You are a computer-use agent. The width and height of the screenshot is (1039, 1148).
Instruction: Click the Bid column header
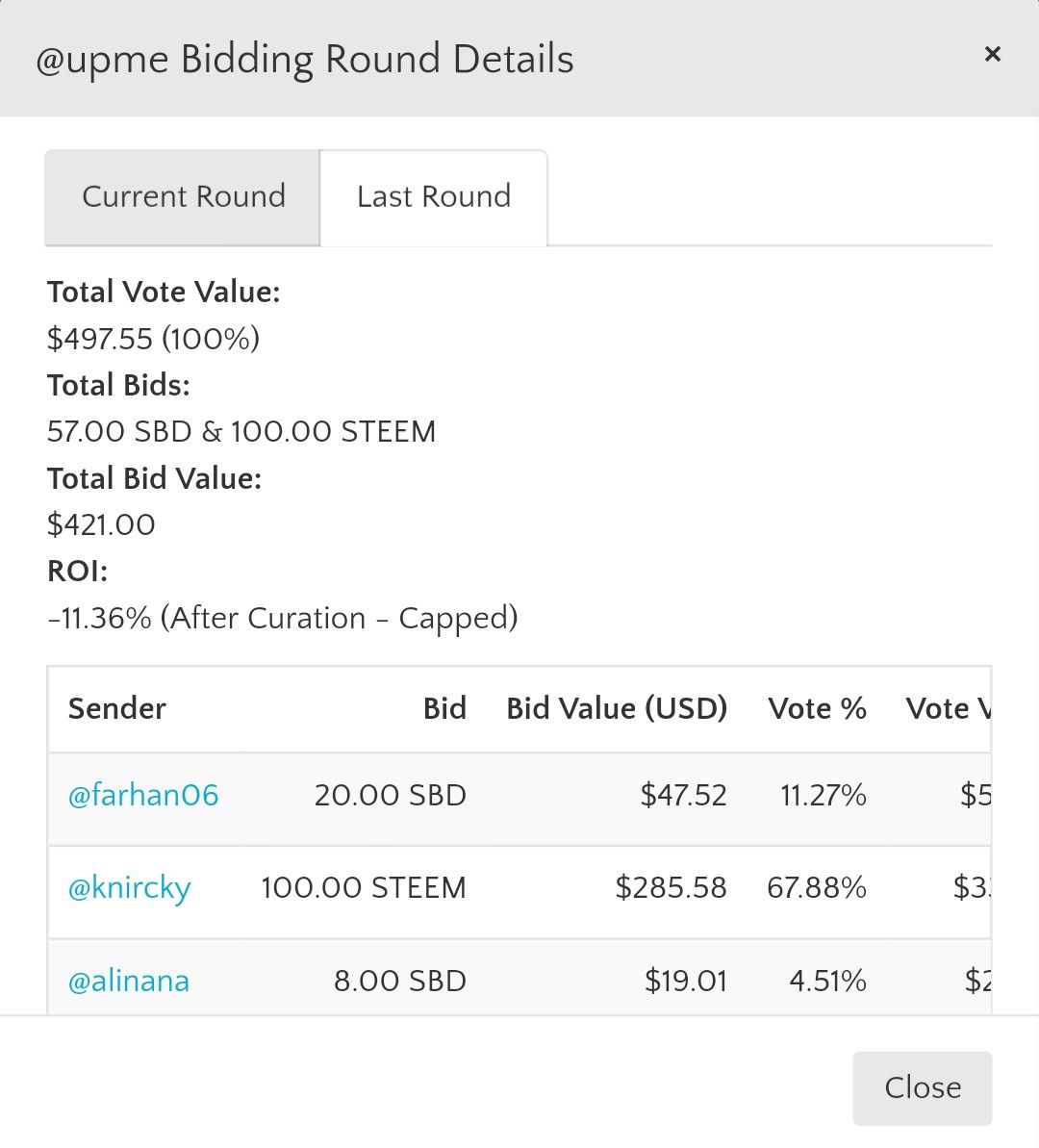pos(444,709)
